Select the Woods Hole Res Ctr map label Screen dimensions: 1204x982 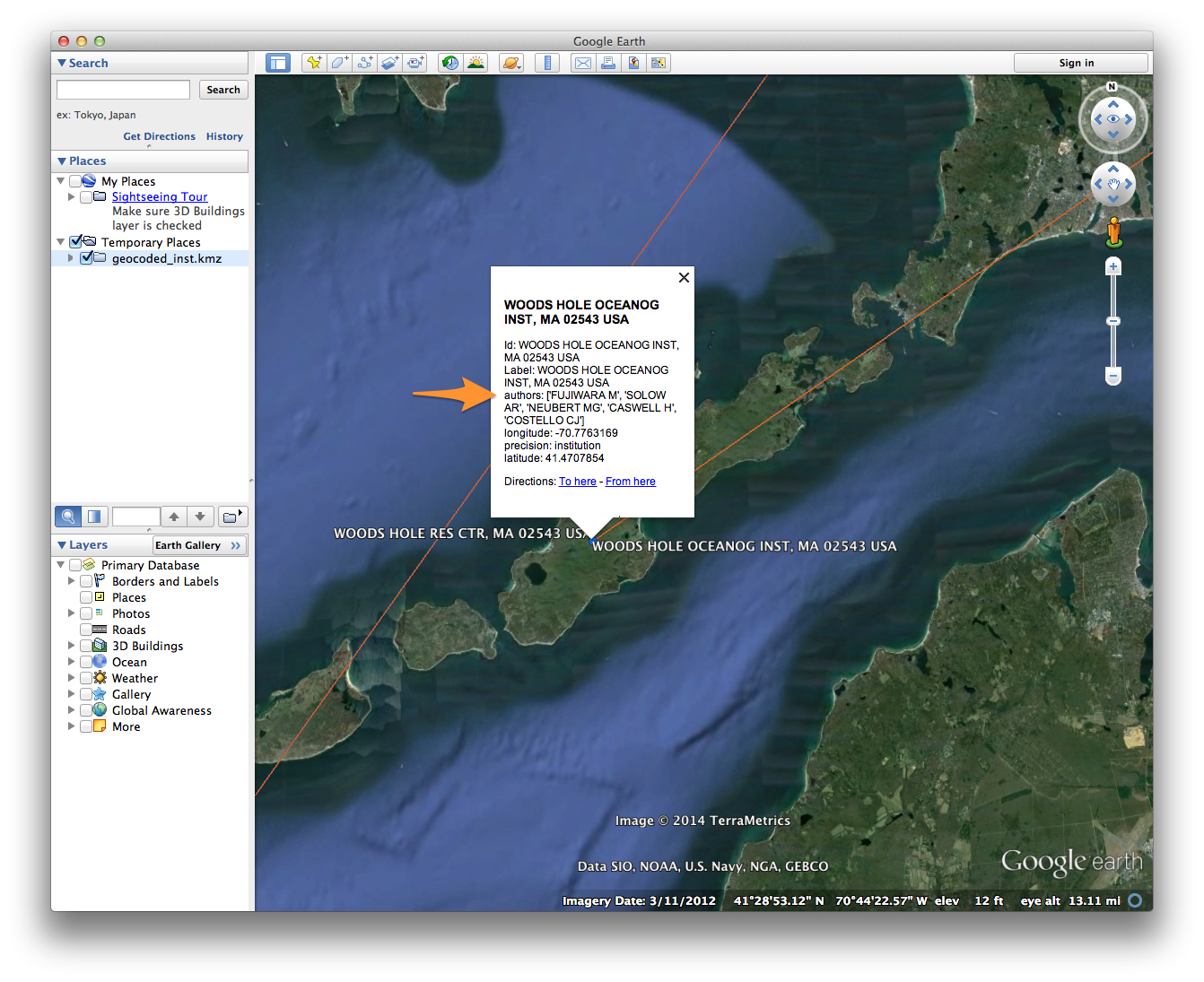(x=461, y=534)
